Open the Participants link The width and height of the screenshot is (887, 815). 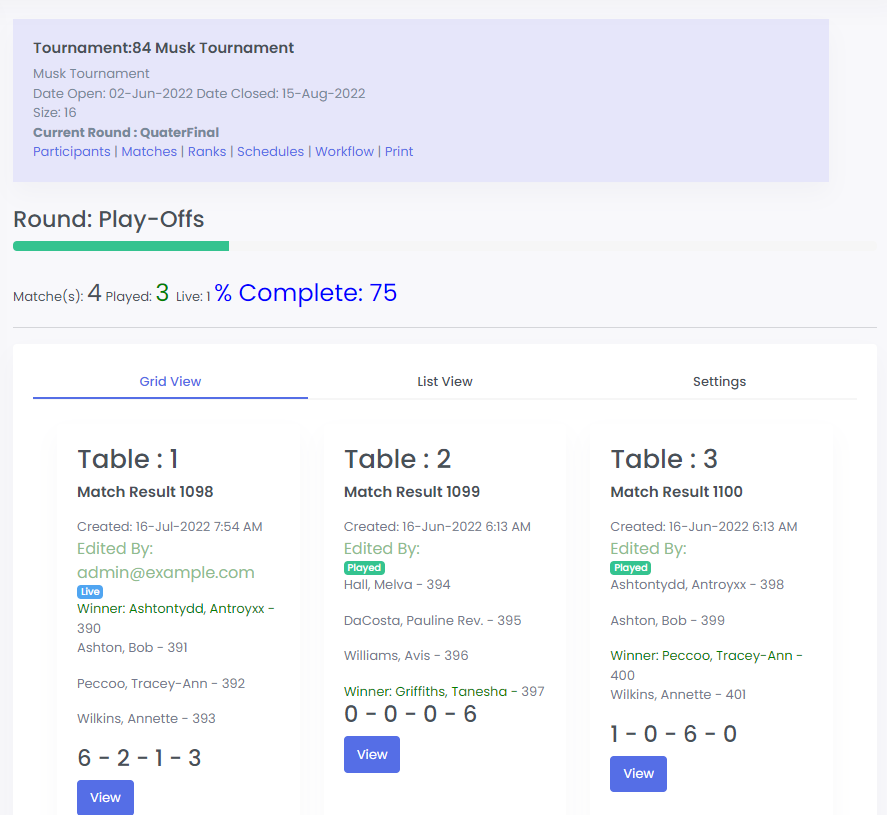point(71,152)
